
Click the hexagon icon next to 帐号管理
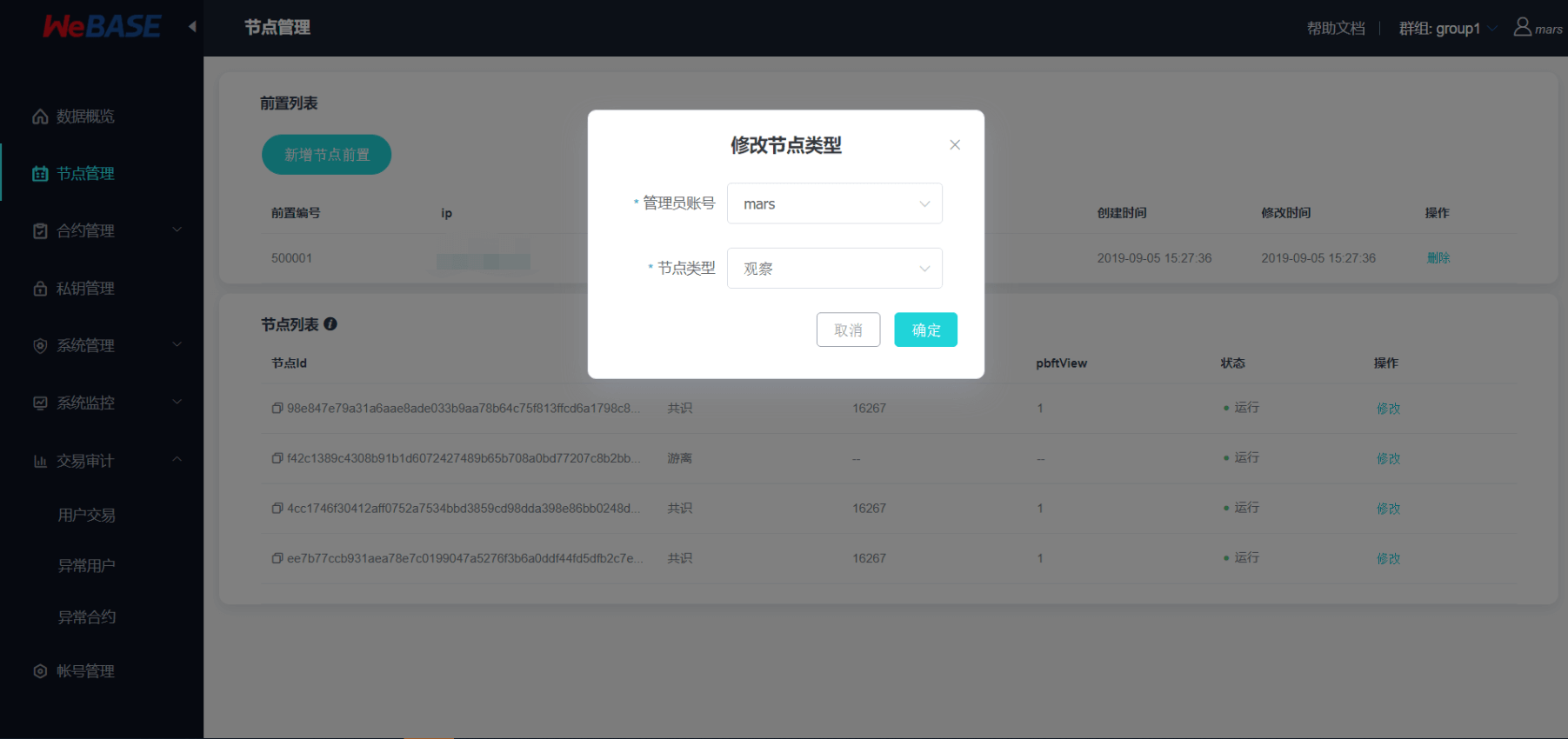click(40, 671)
